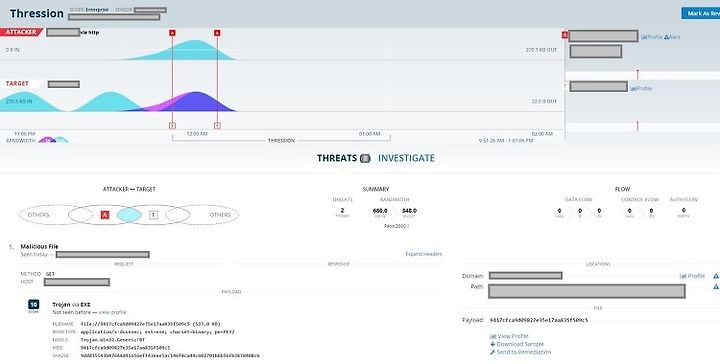Select red A attacker node in diagram
This screenshot has width=720, height=364.
click(105, 214)
